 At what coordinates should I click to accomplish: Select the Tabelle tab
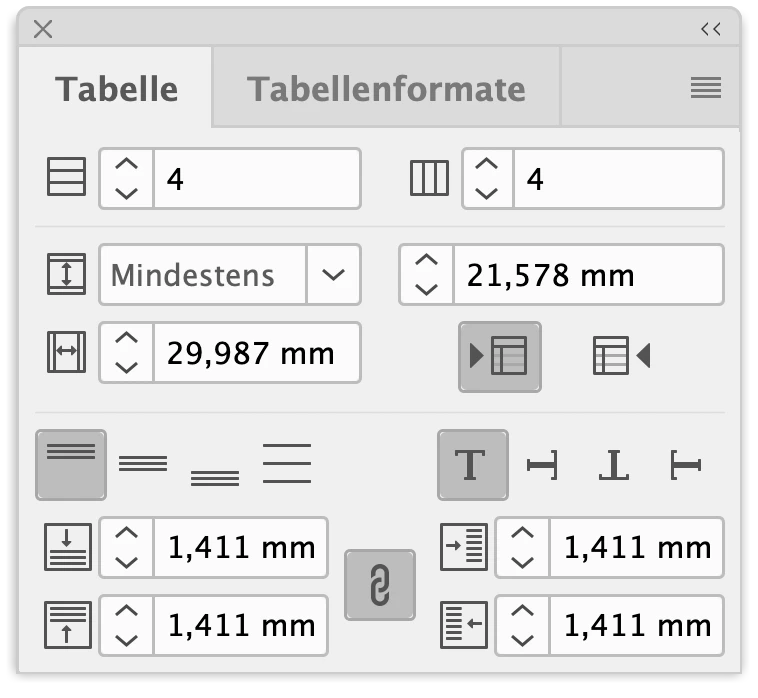tap(116, 89)
